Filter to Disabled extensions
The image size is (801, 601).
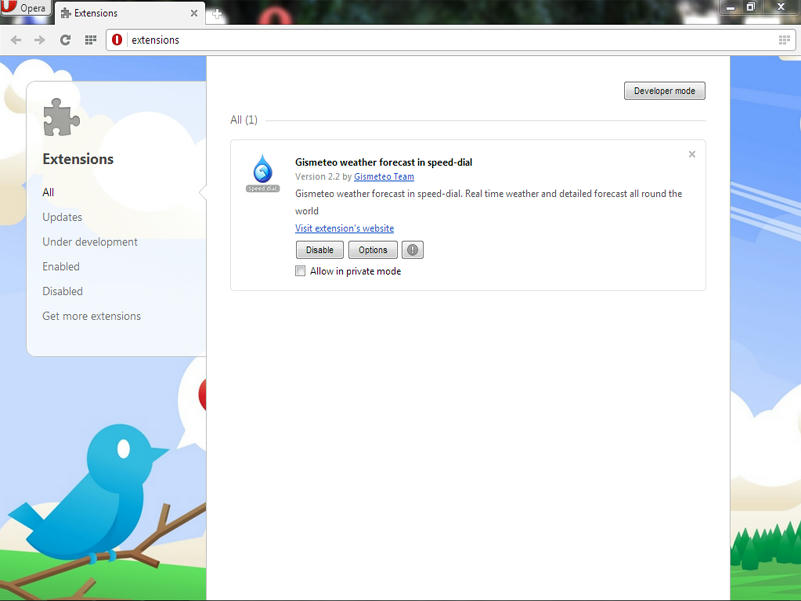pos(62,291)
